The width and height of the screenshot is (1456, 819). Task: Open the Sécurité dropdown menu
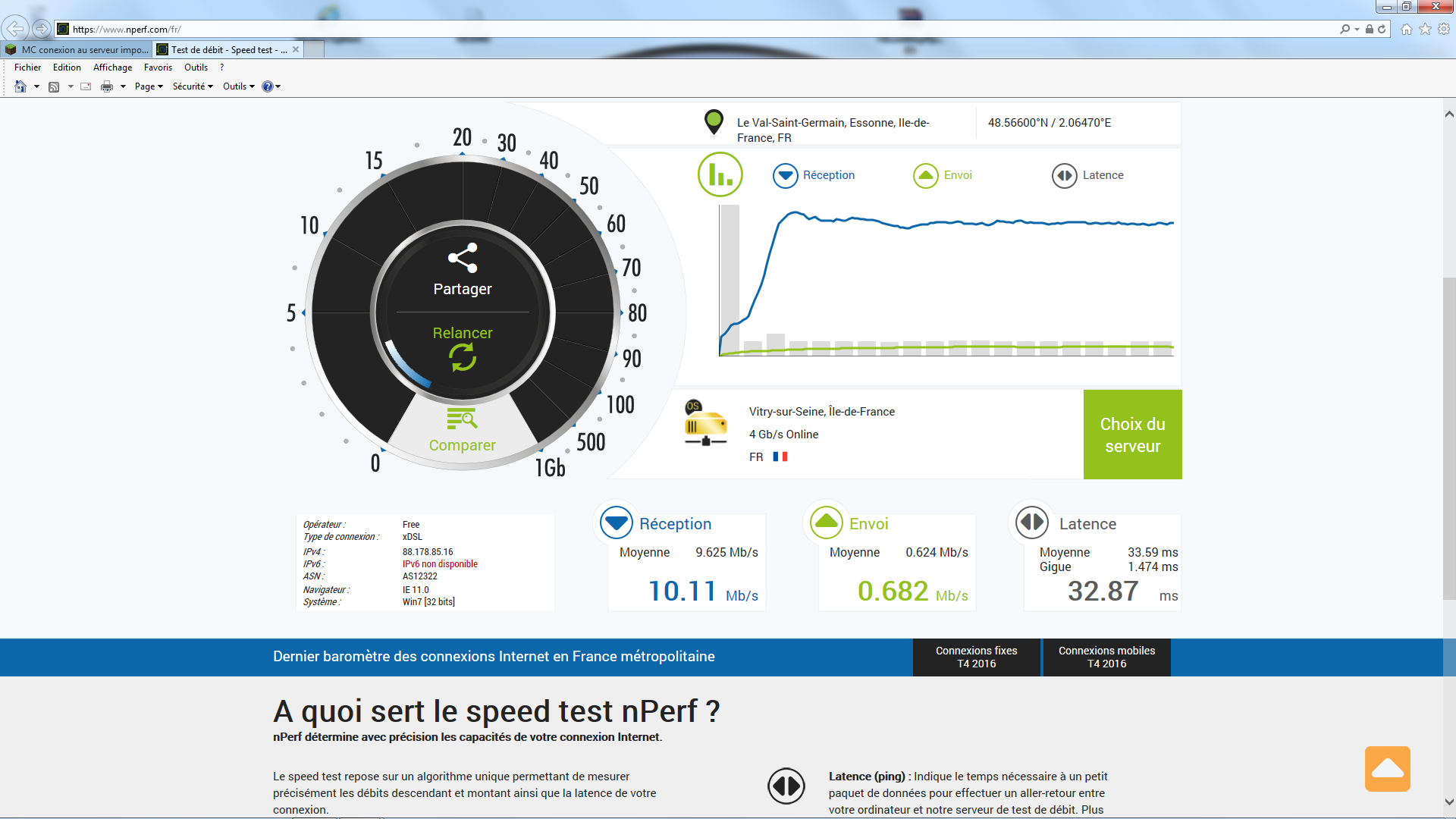(x=193, y=86)
